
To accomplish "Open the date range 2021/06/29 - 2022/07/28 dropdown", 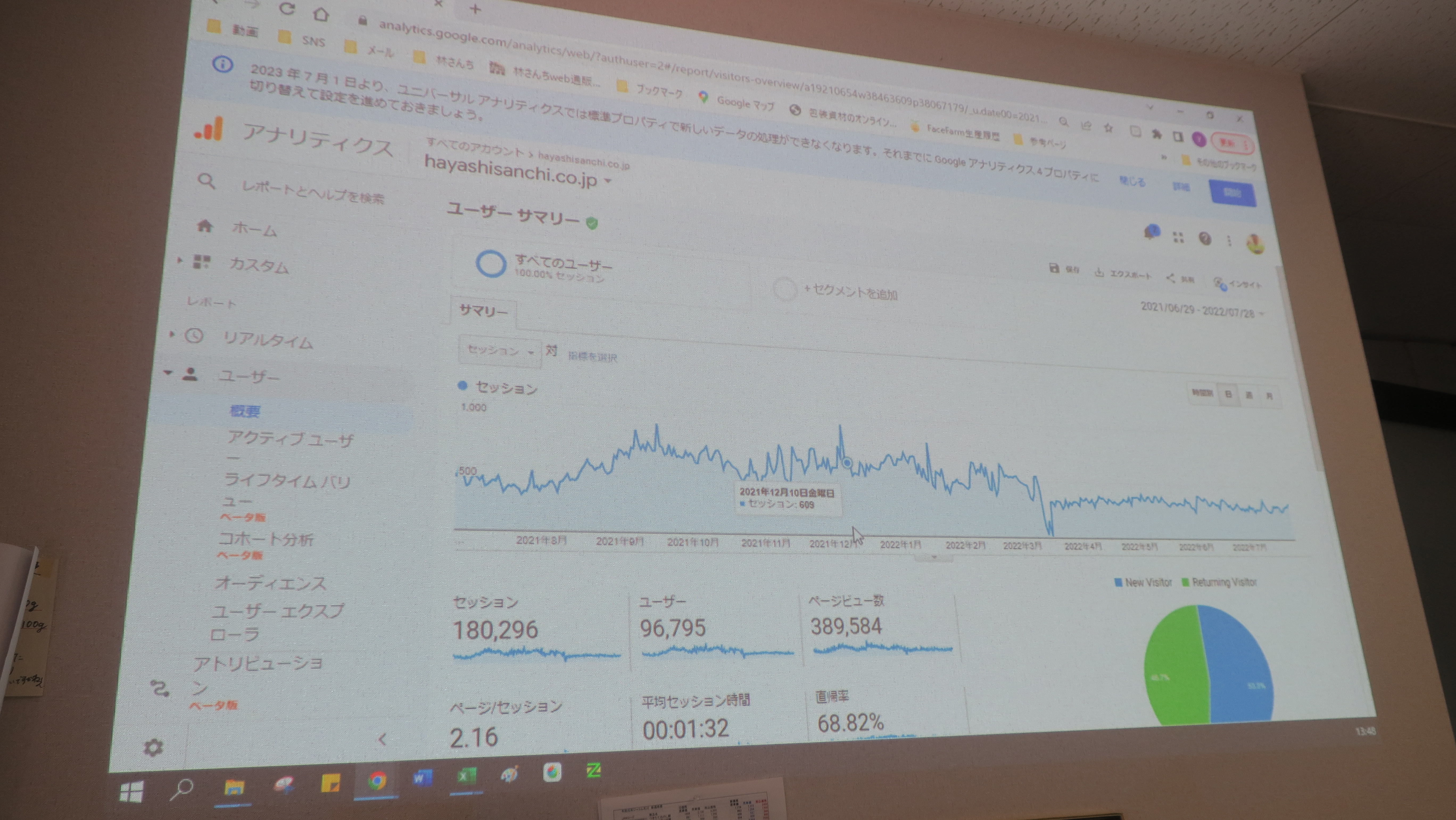I will [x=1202, y=310].
